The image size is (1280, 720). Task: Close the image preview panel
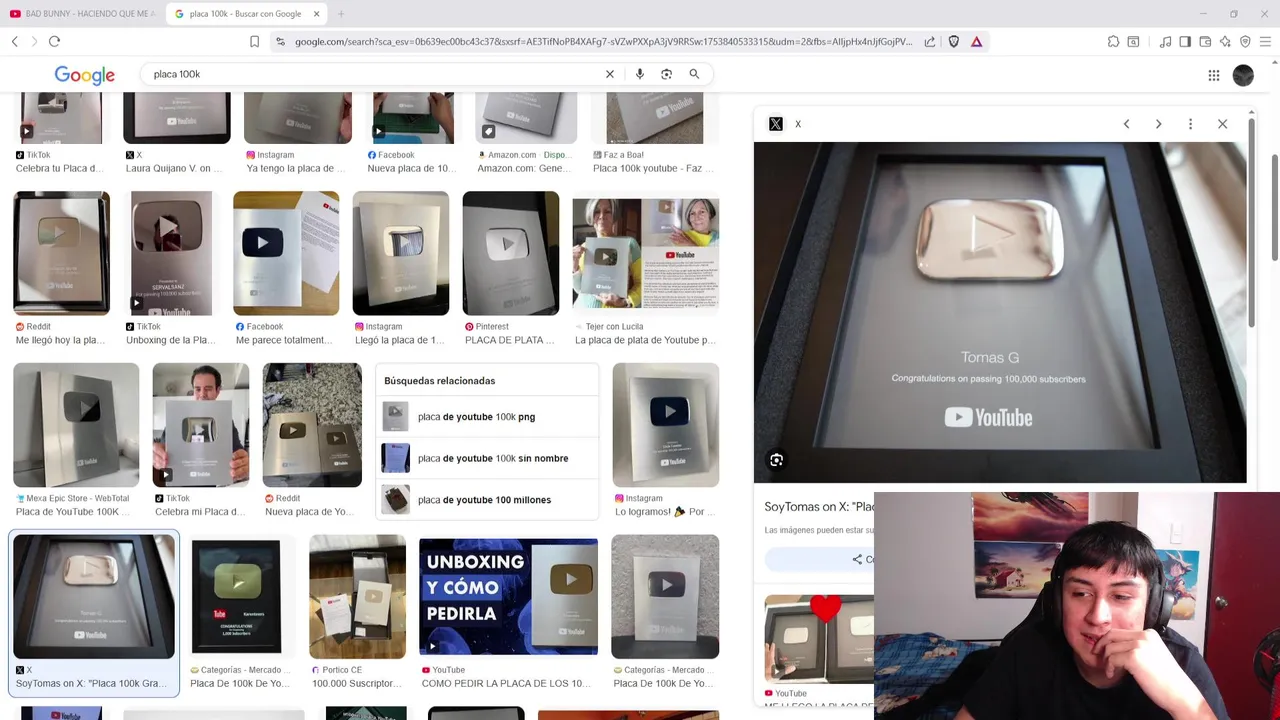1222,124
